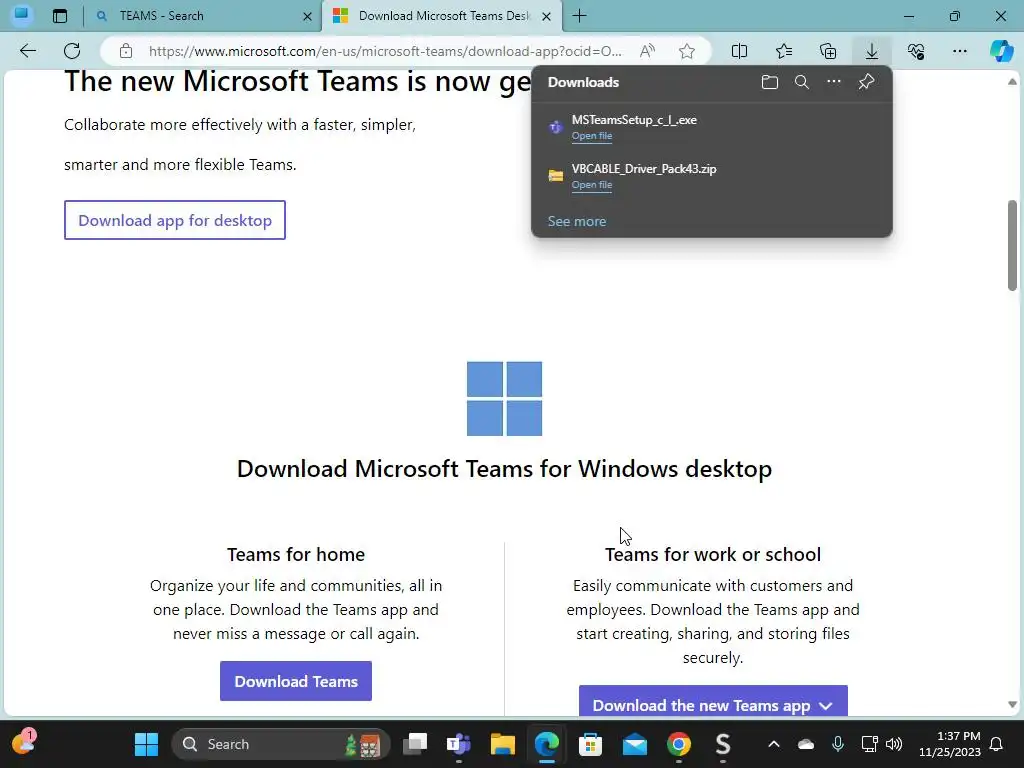Open Edge profile icon in title bar
This screenshot has height=768, width=1024.
click(x=22, y=14)
